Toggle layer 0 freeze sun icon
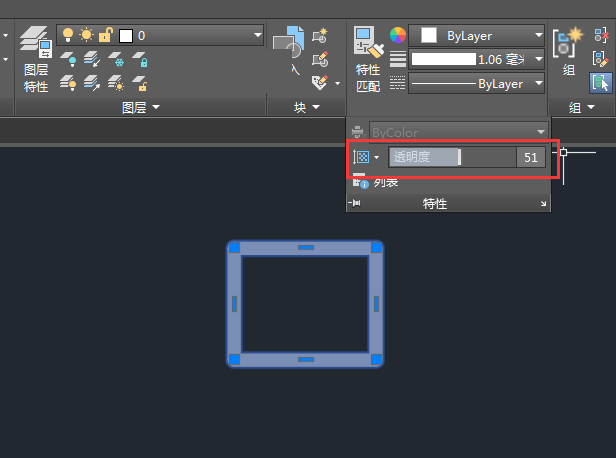 (x=86, y=35)
